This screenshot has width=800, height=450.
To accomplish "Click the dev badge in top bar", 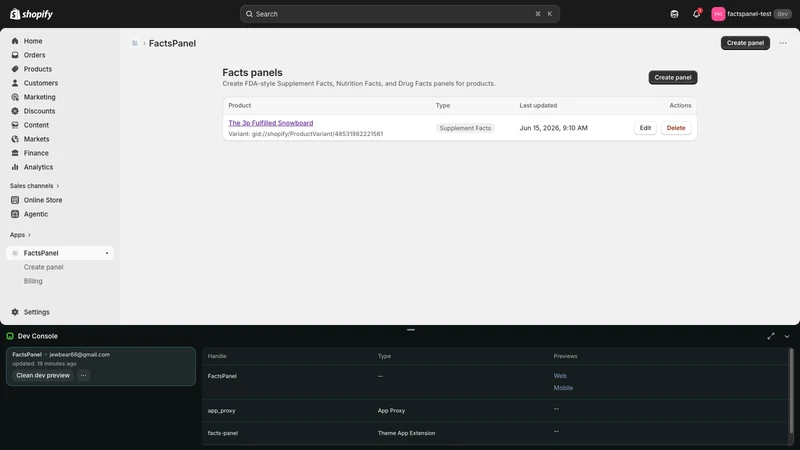I will (x=782, y=14).
